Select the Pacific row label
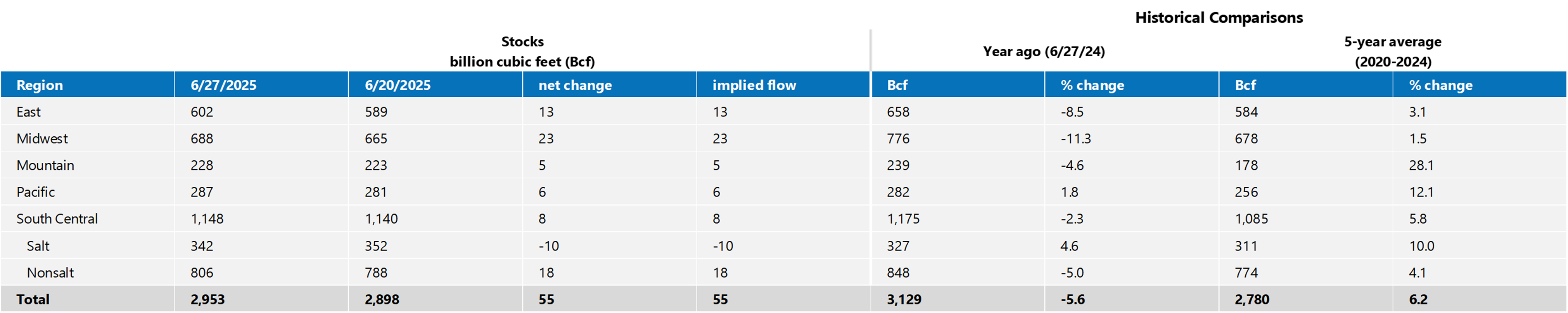1568x313 pixels. point(35,193)
